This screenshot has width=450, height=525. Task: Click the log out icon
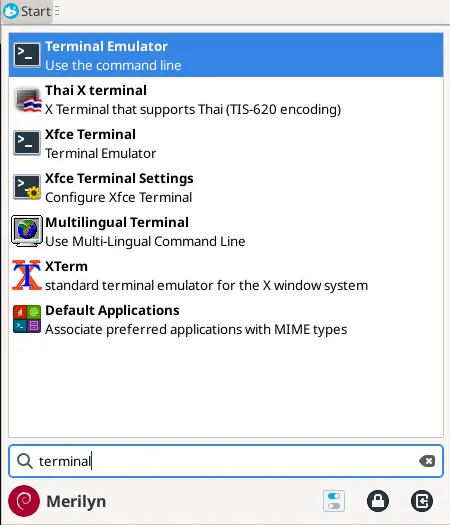coord(422,501)
